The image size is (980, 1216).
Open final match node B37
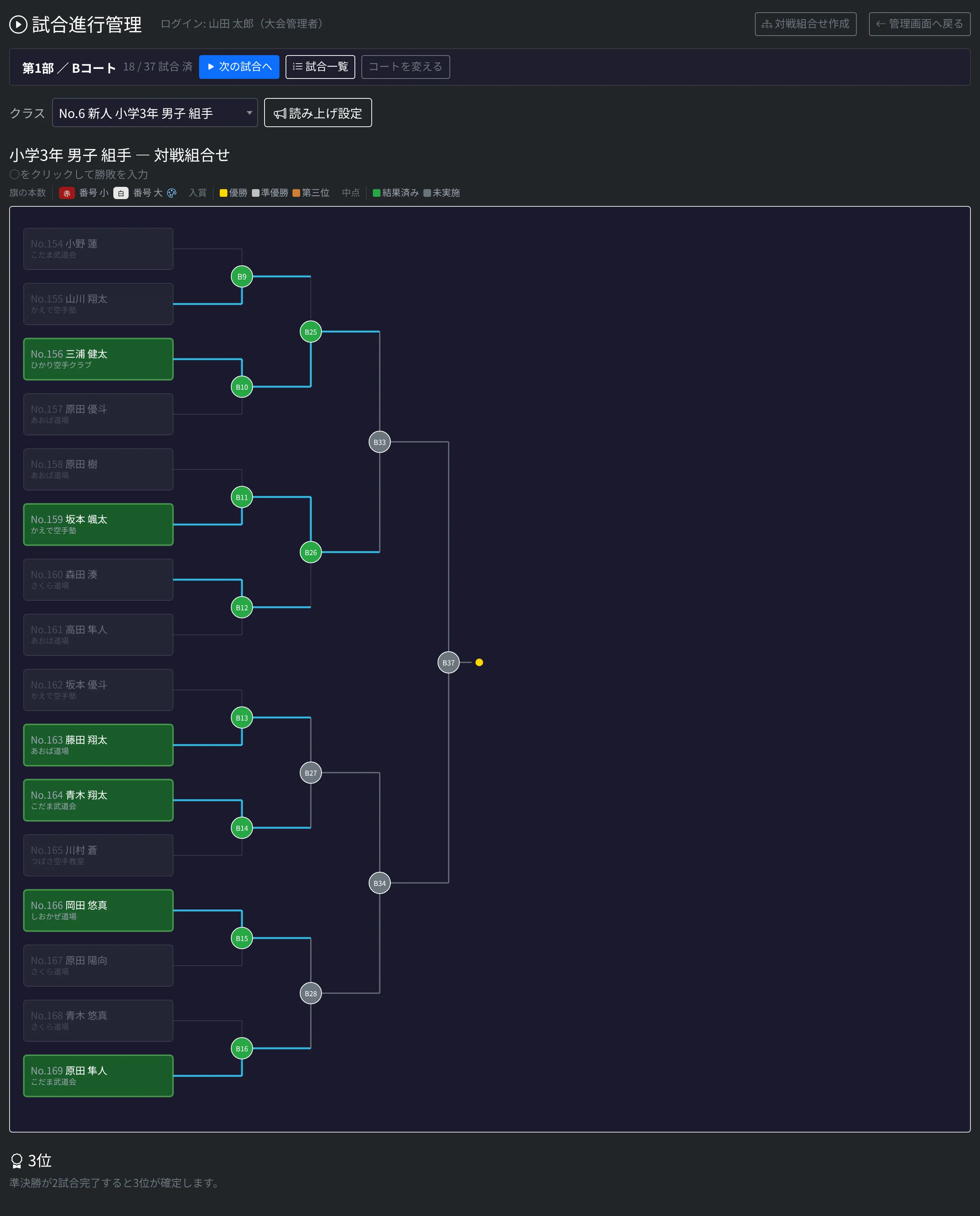click(448, 663)
